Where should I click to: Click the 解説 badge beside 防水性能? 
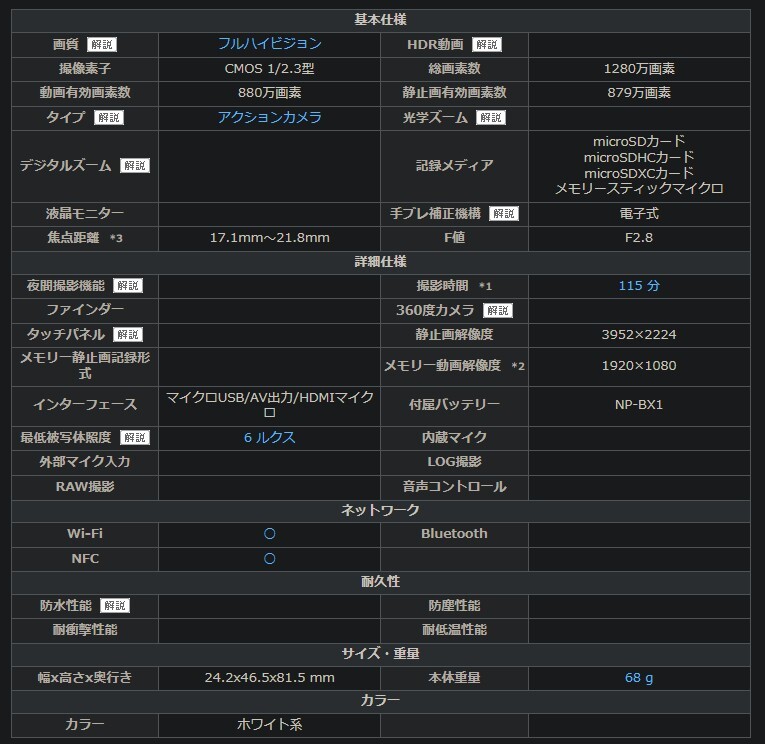point(115,605)
